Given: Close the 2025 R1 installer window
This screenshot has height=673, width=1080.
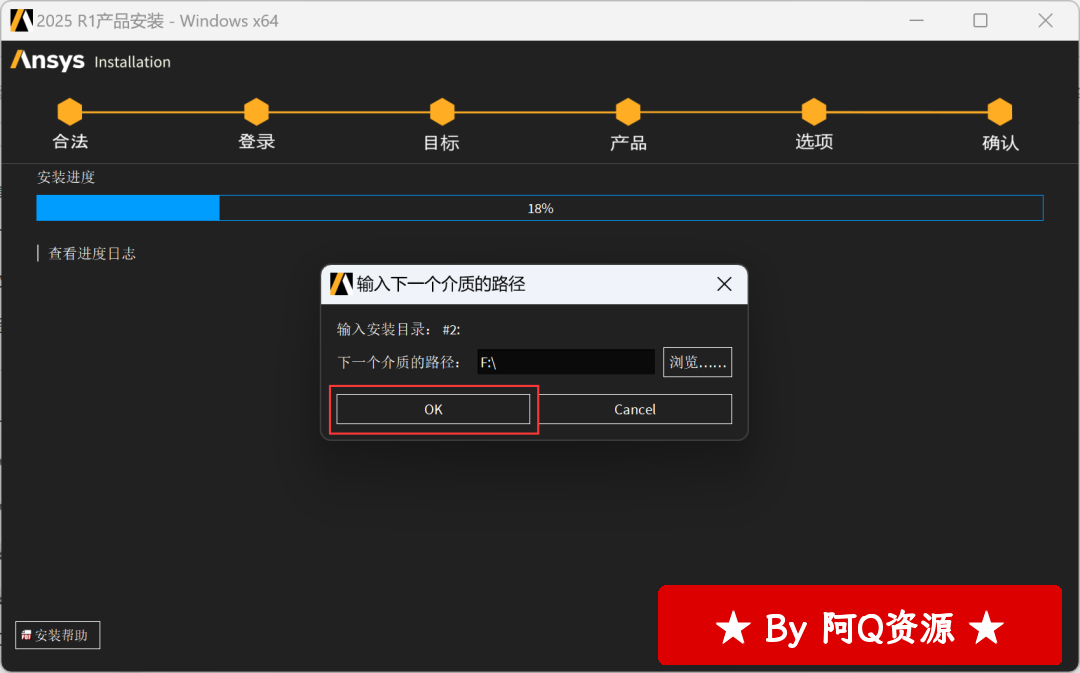Looking at the screenshot, I should 1046,21.
